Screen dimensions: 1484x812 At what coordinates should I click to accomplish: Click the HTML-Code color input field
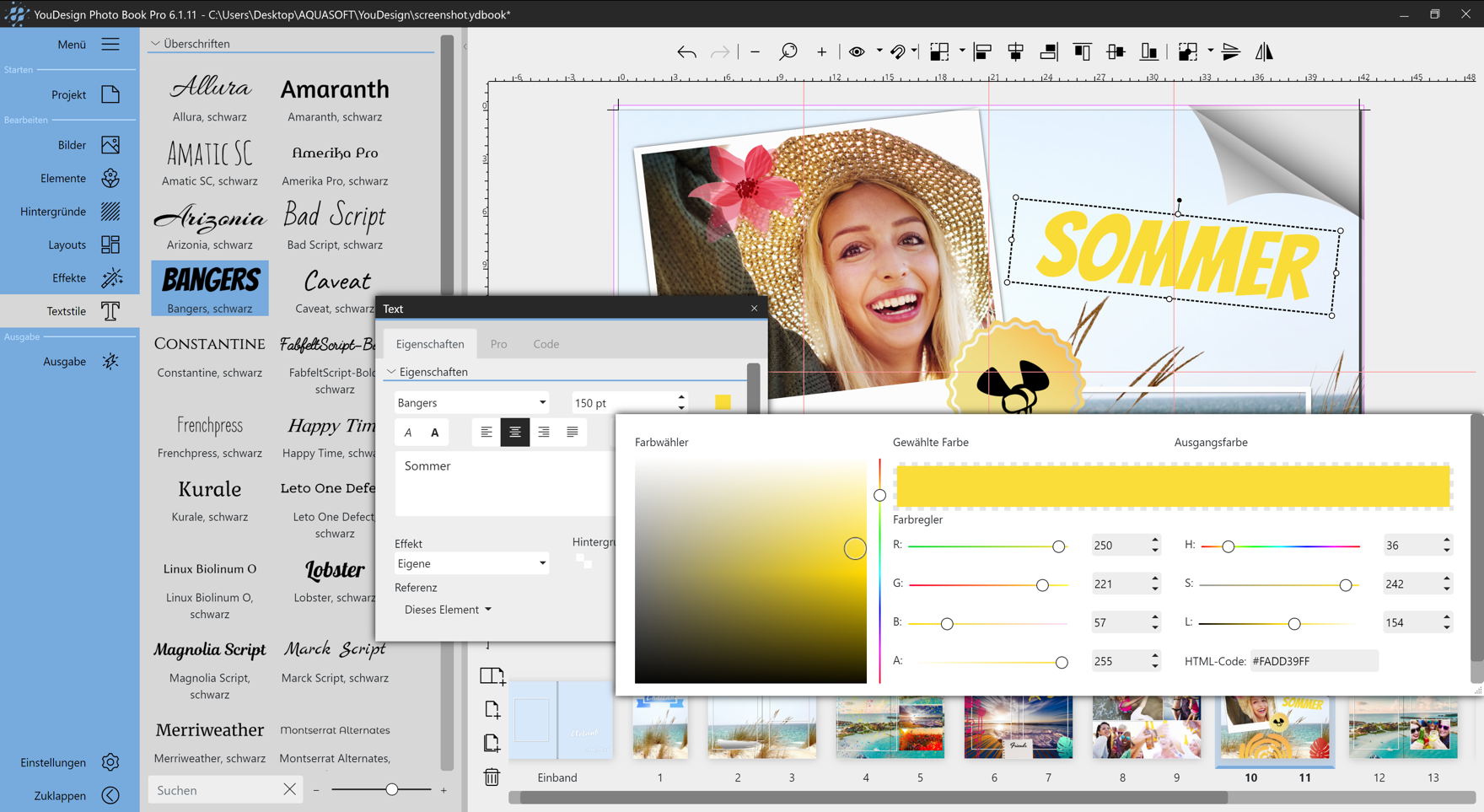[1313, 661]
